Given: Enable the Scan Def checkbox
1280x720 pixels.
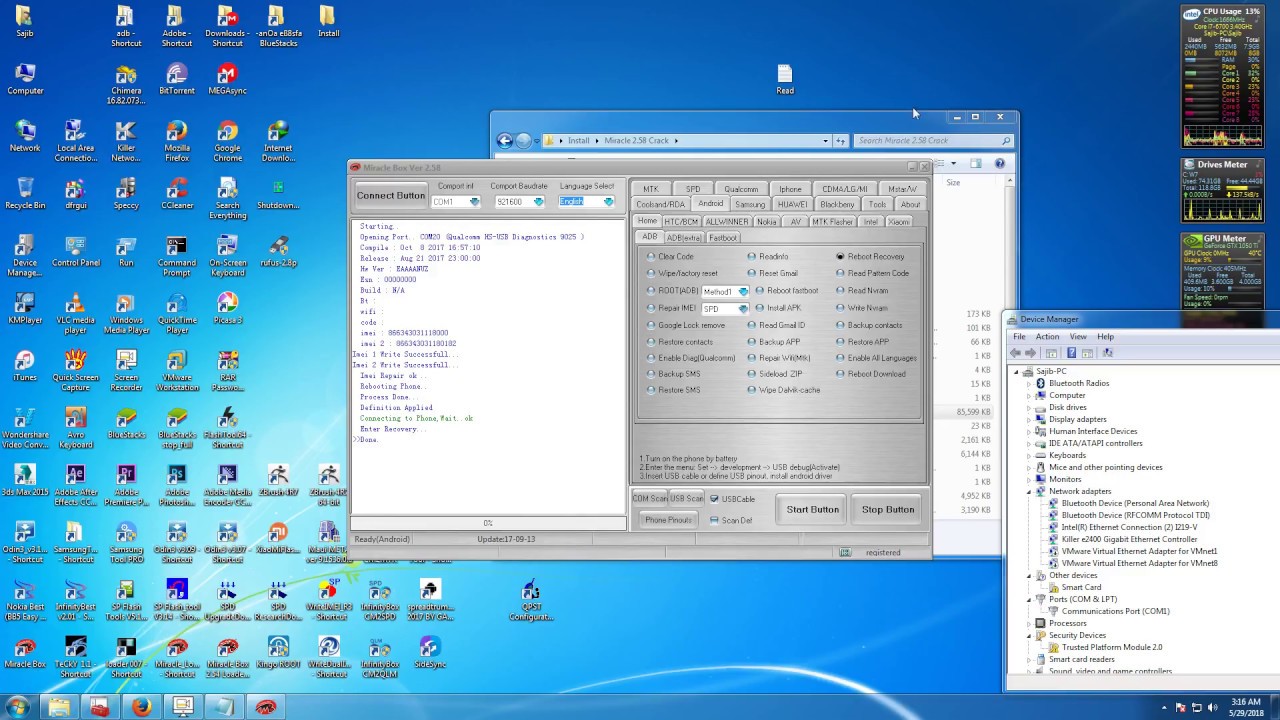Looking at the screenshot, I should pos(714,520).
